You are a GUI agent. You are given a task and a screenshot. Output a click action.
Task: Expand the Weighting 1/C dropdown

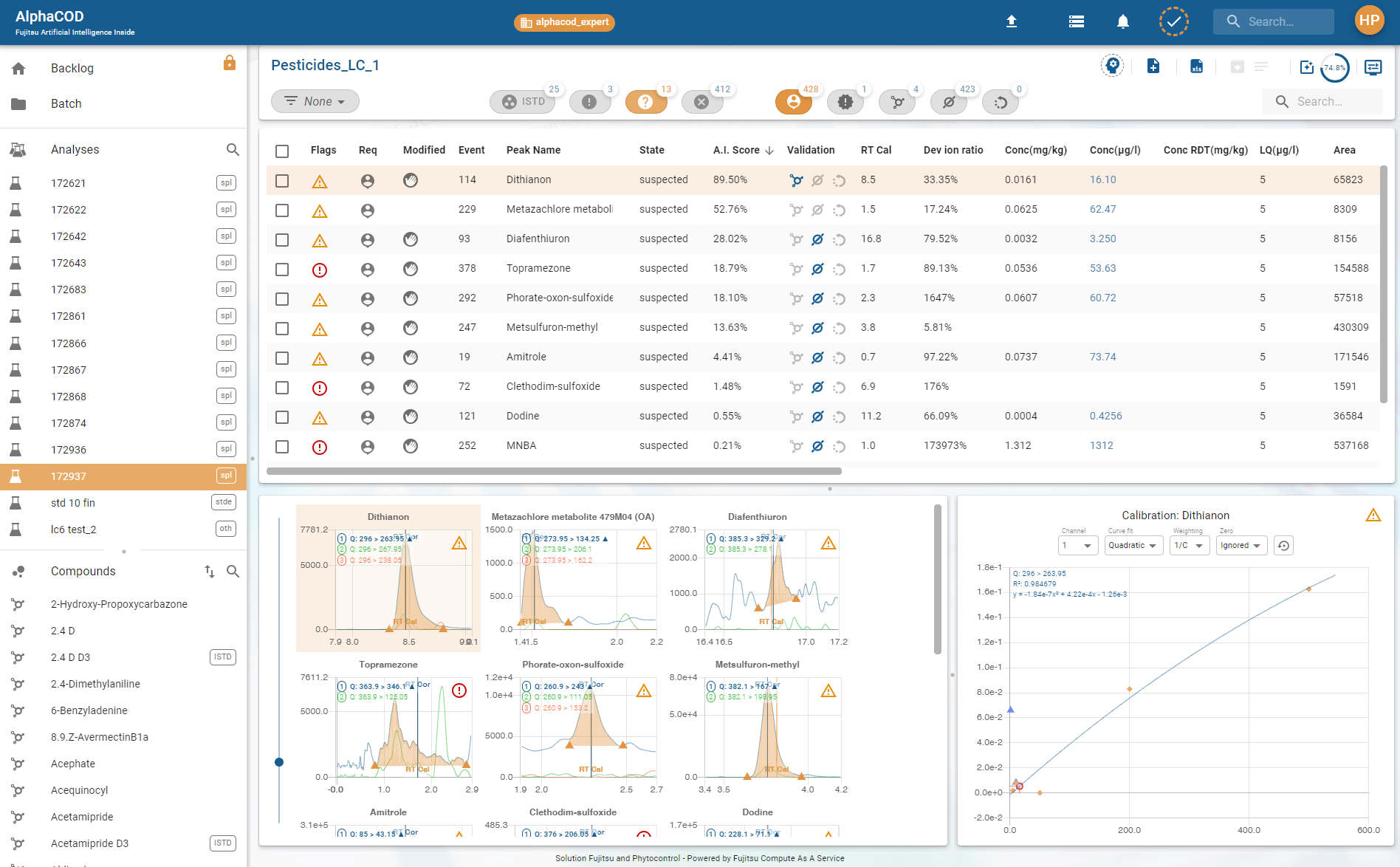point(1188,546)
